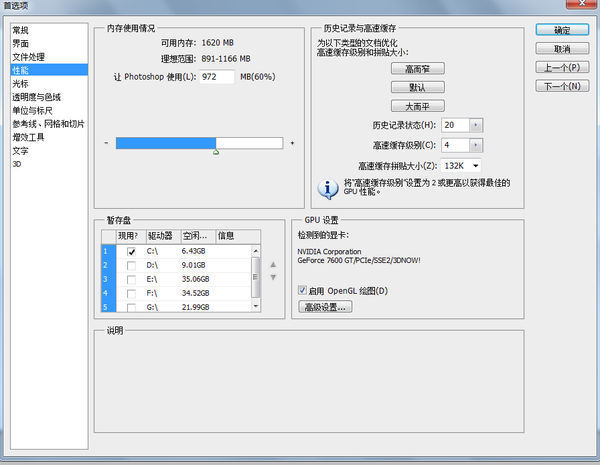Click the 35.06GB free space cell
Viewport: 600px width, 465px height.
point(196,279)
